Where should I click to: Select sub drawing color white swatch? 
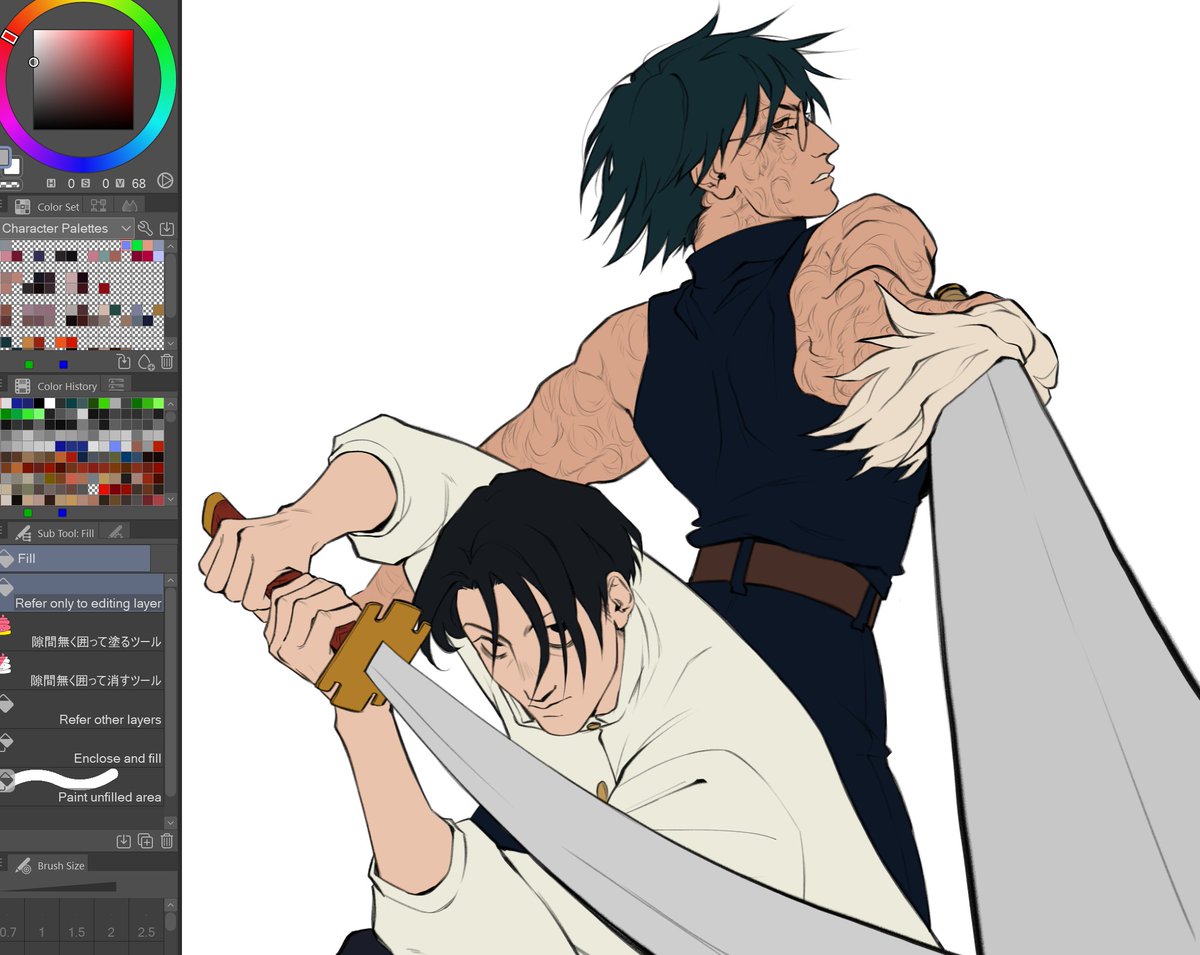[15, 166]
